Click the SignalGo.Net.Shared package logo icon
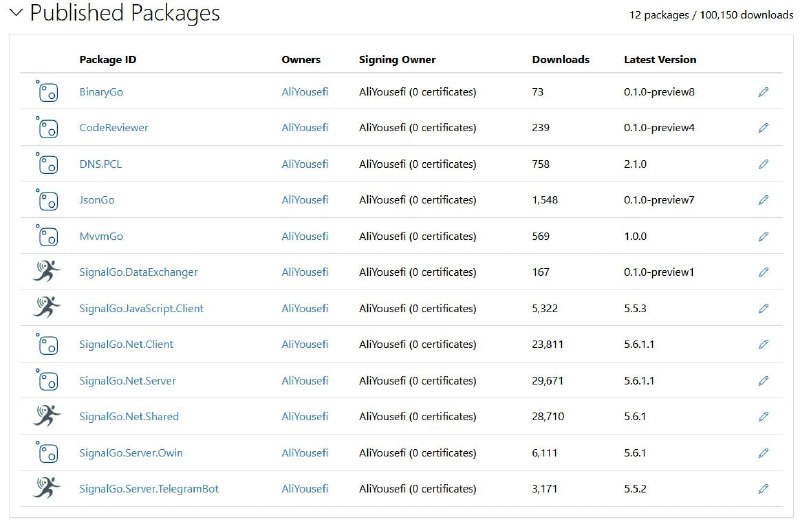The width and height of the screenshot is (800, 524). tap(46, 416)
